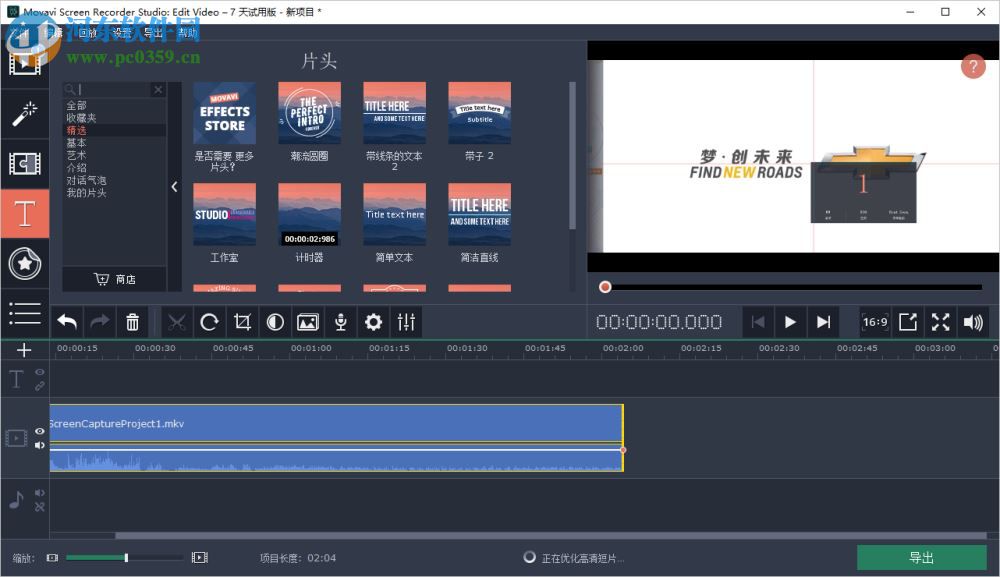Select the magic wand filters tool
The height and width of the screenshot is (577, 1000).
(25, 113)
